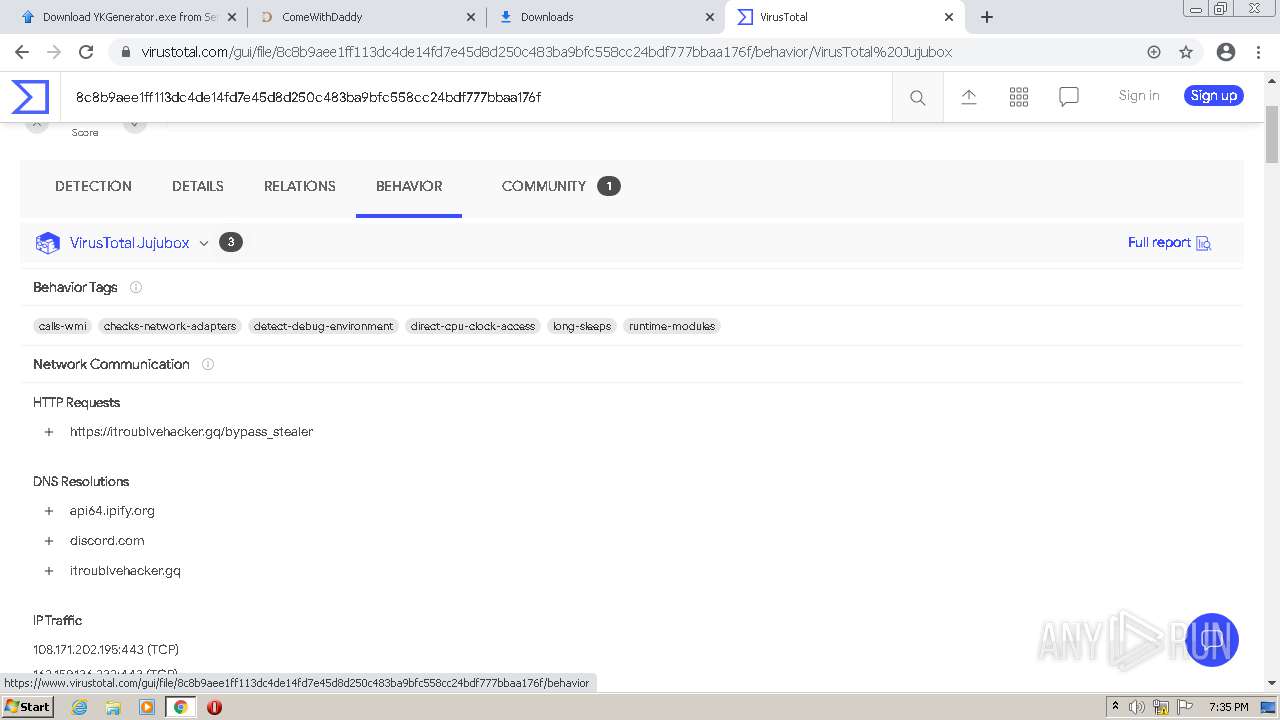
Task: Click the browser back arrow
Action: (22, 52)
